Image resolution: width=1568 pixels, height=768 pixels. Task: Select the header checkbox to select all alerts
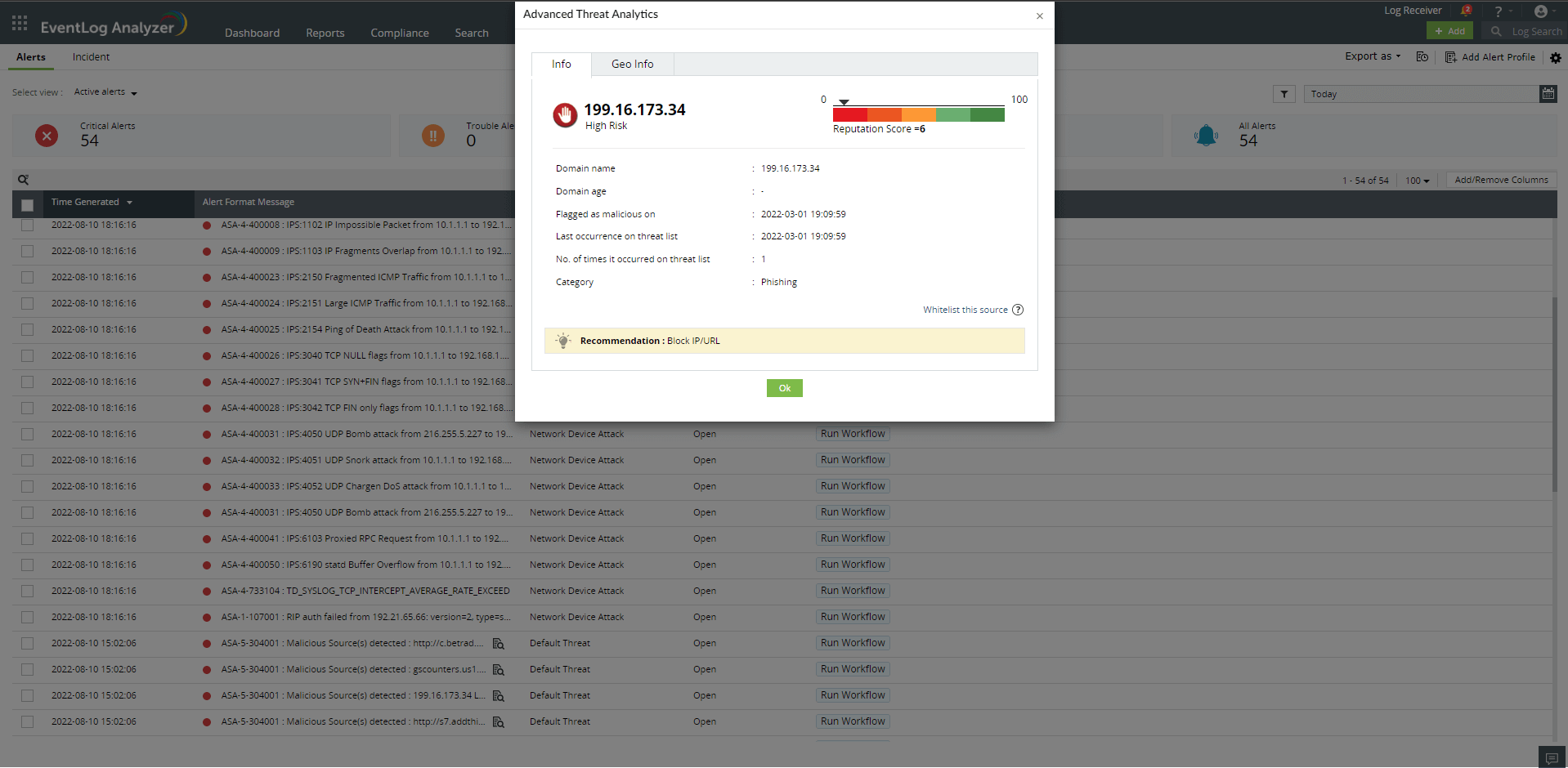27,205
